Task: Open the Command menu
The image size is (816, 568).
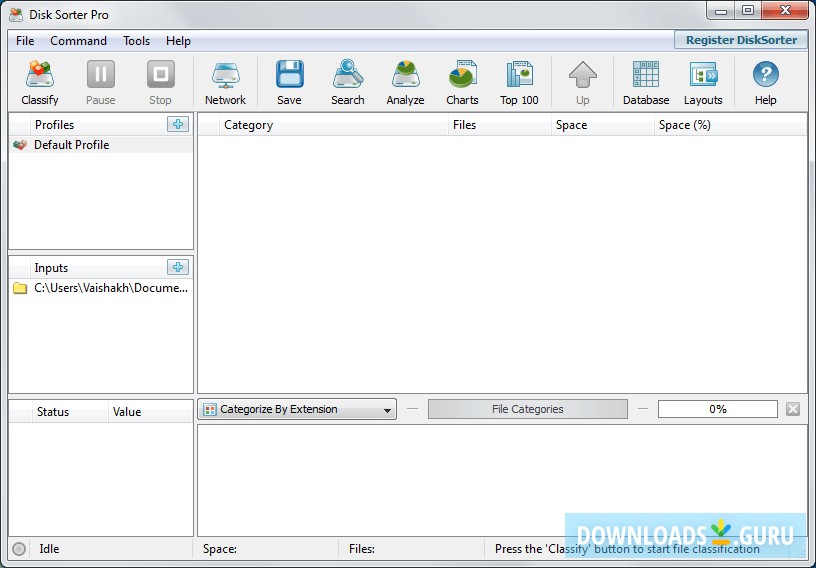Action: [x=79, y=41]
